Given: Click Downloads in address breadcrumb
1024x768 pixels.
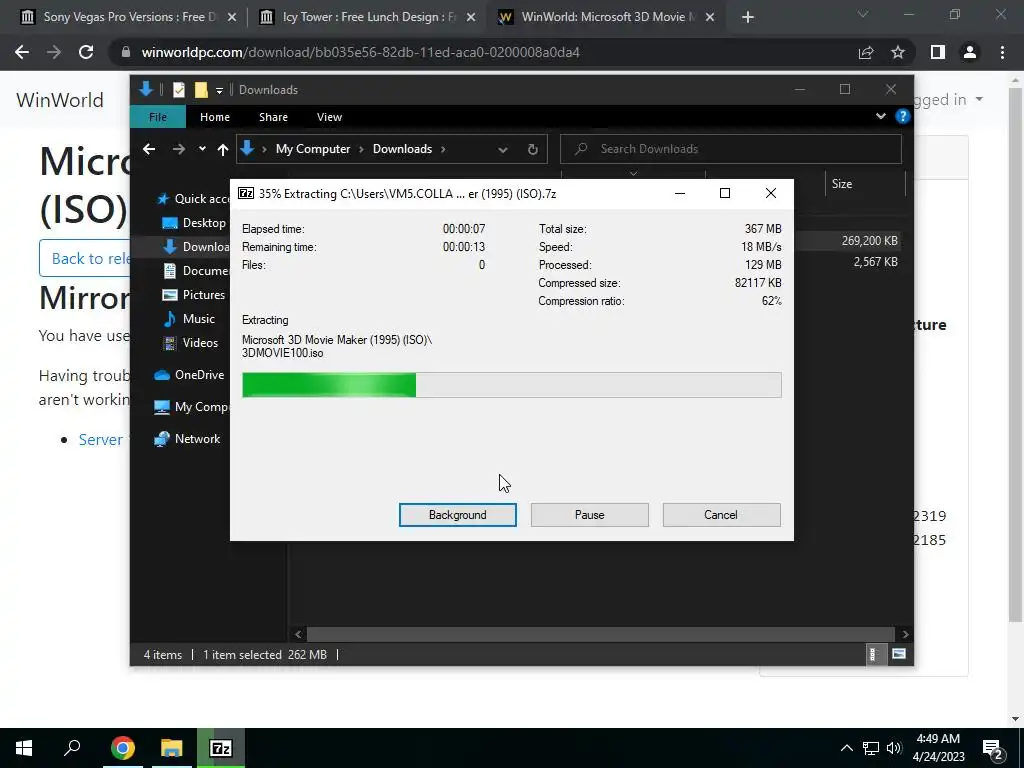Looking at the screenshot, I should coord(402,149).
